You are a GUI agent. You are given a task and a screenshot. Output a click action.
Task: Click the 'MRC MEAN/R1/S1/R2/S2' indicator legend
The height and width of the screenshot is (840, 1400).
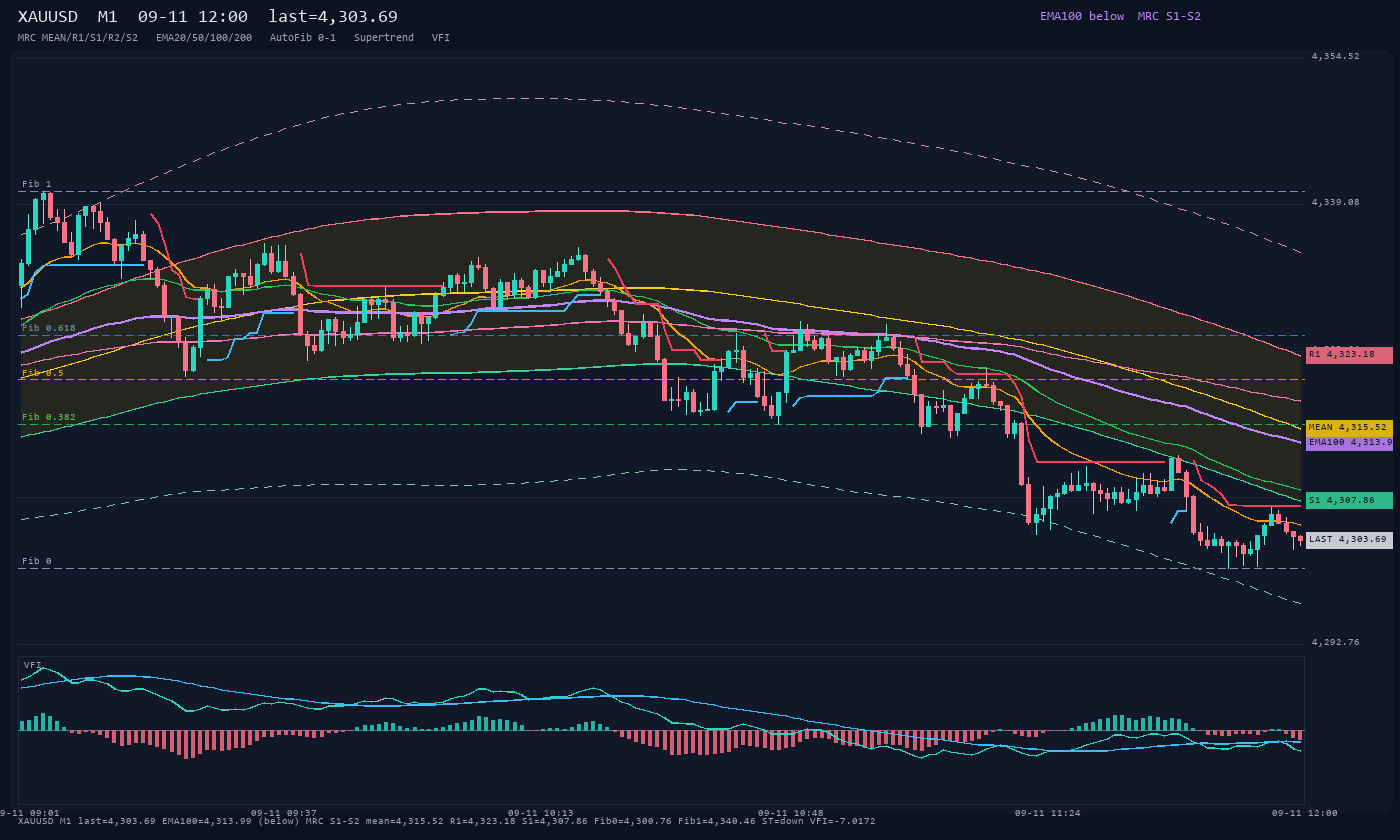pyautogui.click(x=78, y=37)
